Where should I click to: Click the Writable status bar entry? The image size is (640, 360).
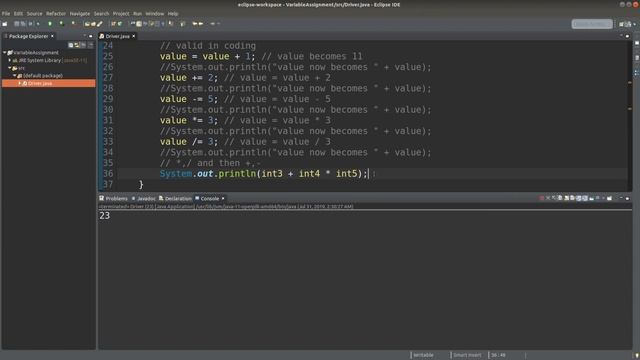coord(423,355)
